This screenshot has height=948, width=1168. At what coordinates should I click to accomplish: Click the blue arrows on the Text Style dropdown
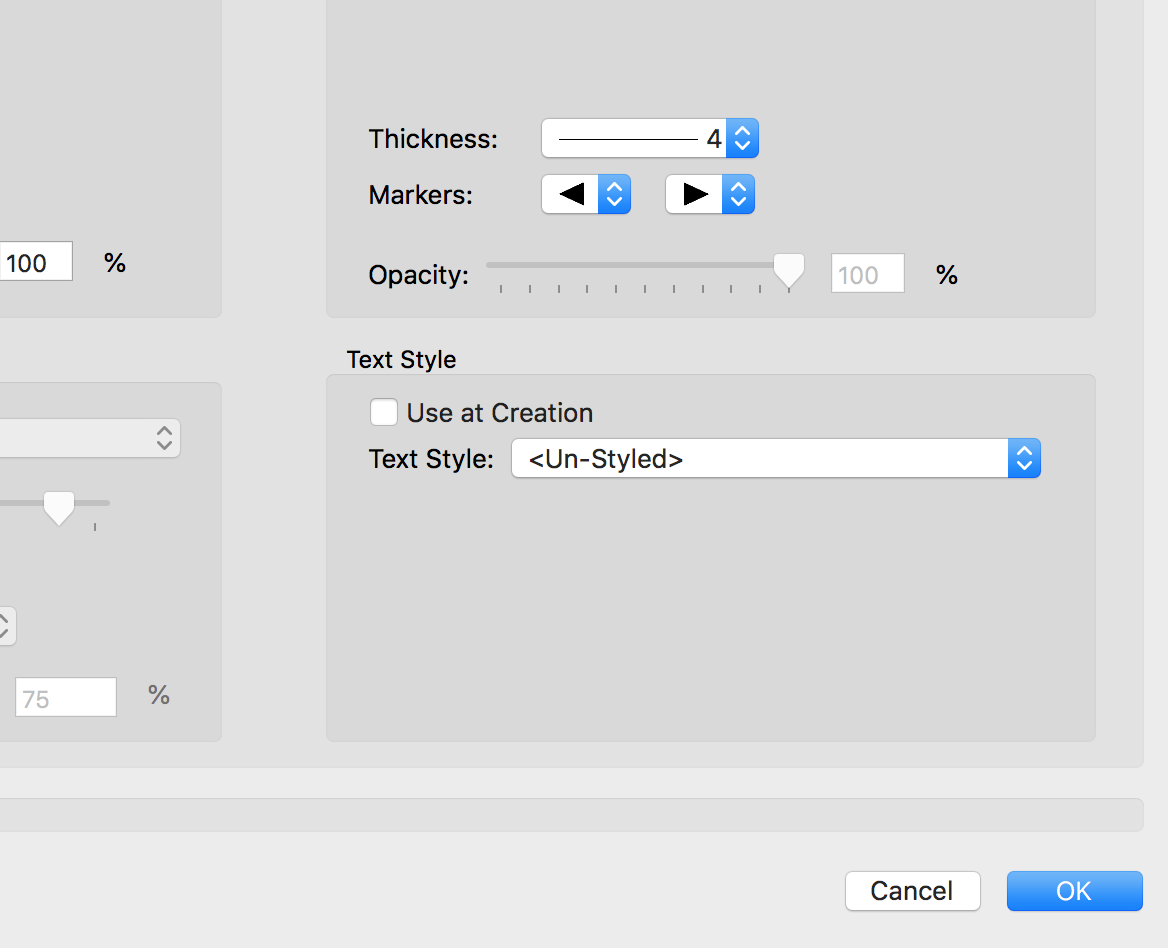pyautogui.click(x=1024, y=458)
